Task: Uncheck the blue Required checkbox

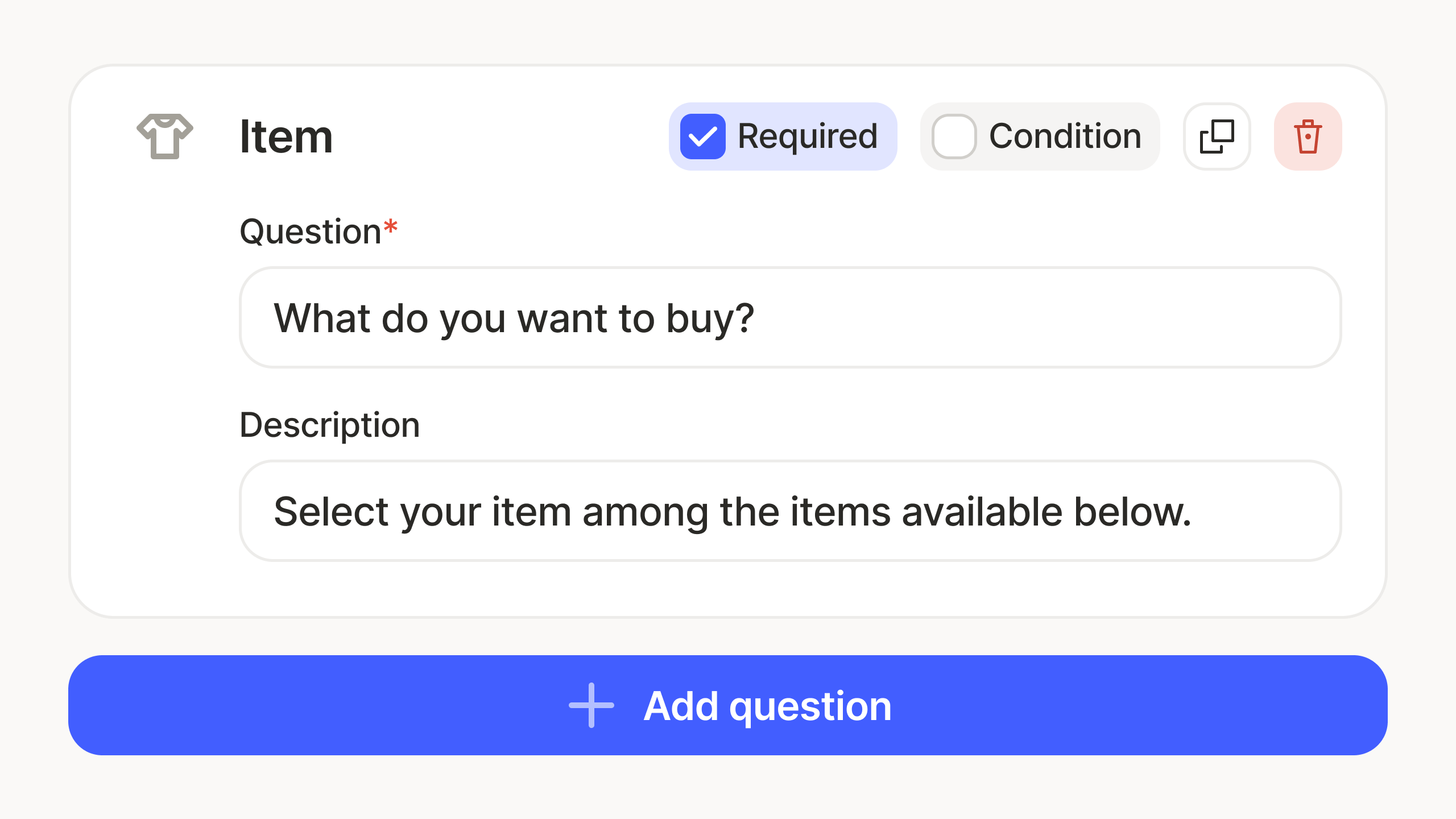Action: point(703,136)
